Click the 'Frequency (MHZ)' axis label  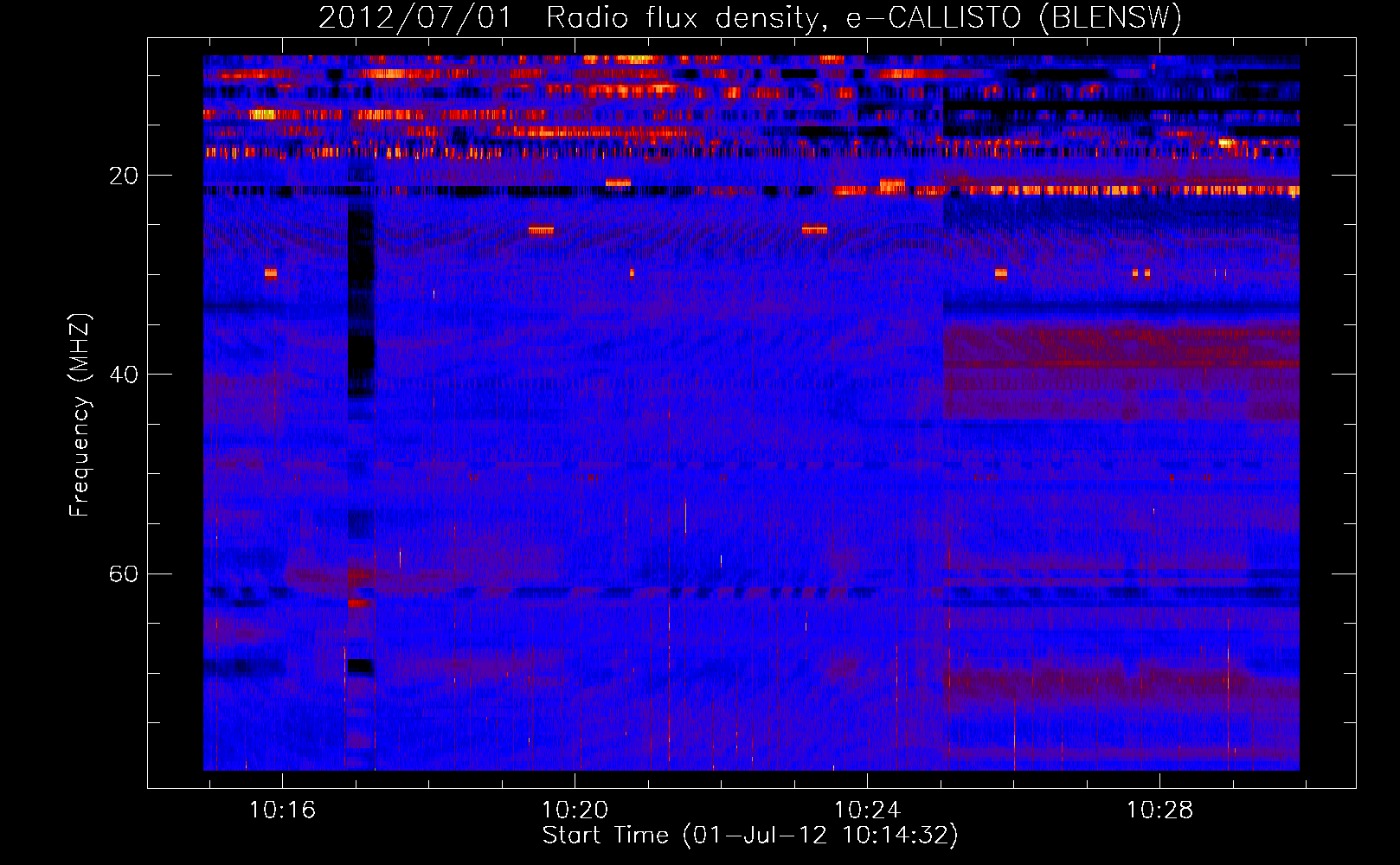pos(80,415)
